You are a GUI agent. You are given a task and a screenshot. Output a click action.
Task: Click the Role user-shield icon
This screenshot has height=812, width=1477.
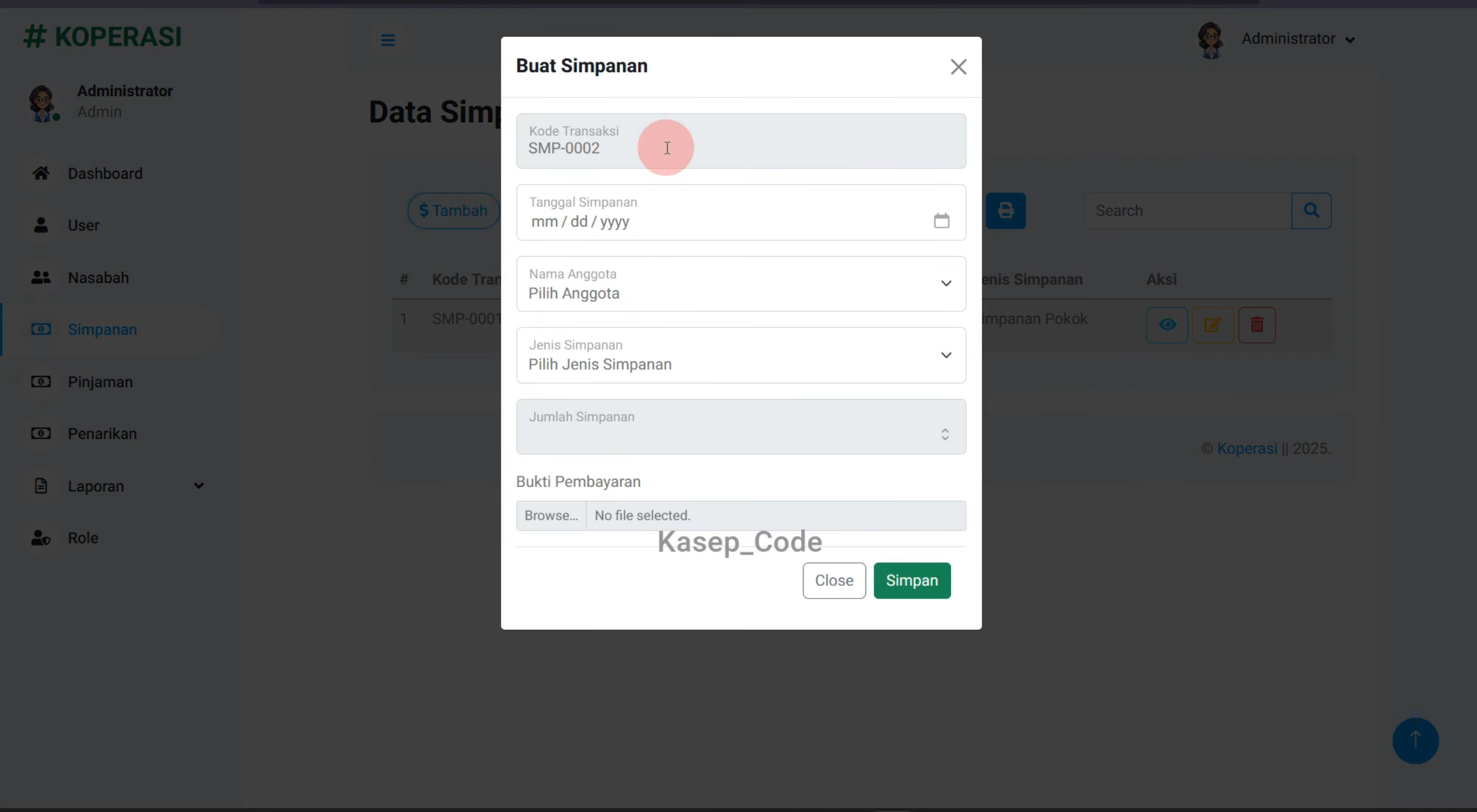[x=40, y=538]
